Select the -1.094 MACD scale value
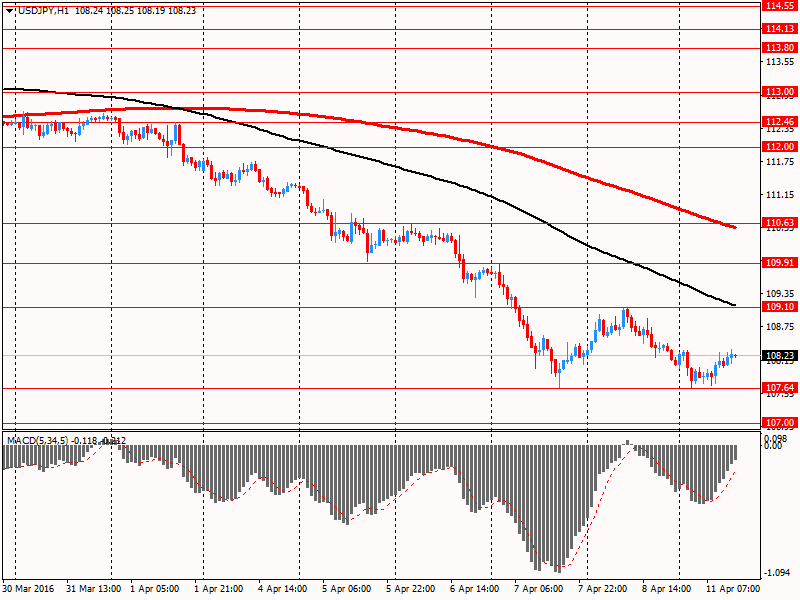Image resolution: width=800 pixels, height=600 pixels. click(x=778, y=573)
